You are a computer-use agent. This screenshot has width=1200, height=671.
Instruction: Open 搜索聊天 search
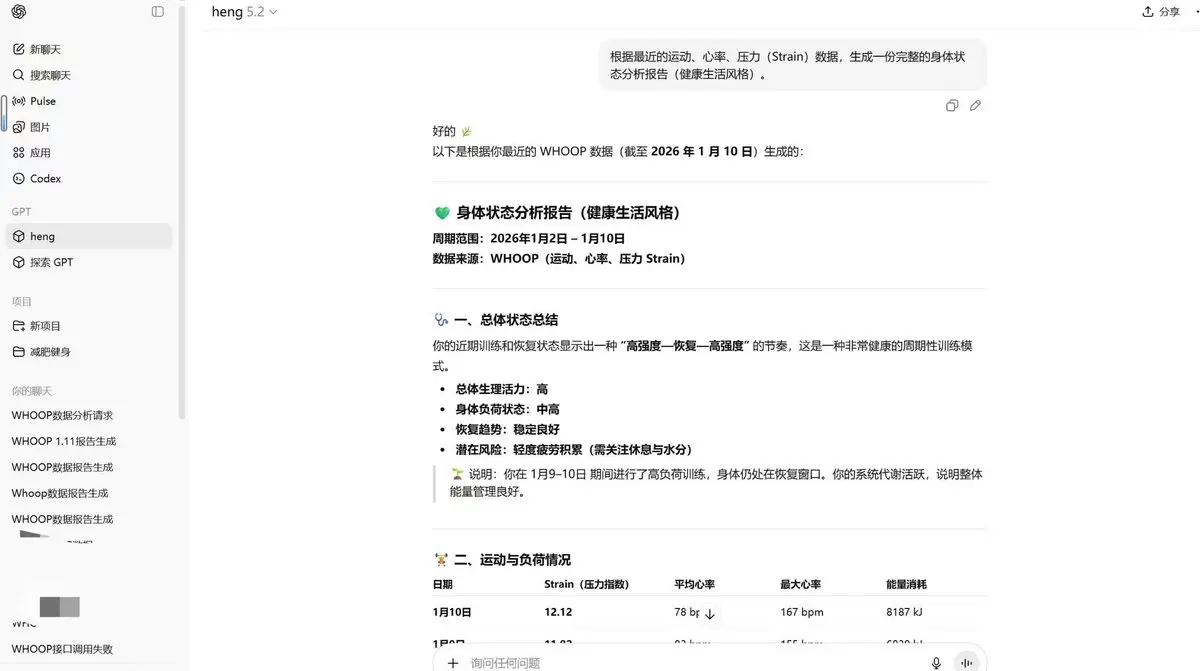click(88, 75)
